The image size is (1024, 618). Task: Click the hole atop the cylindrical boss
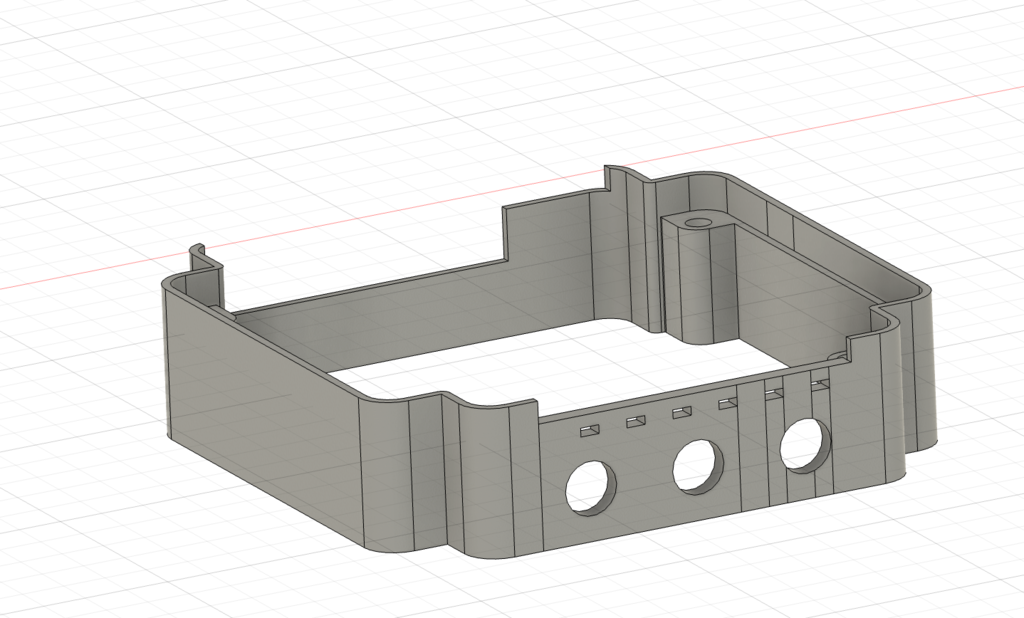[x=699, y=222]
